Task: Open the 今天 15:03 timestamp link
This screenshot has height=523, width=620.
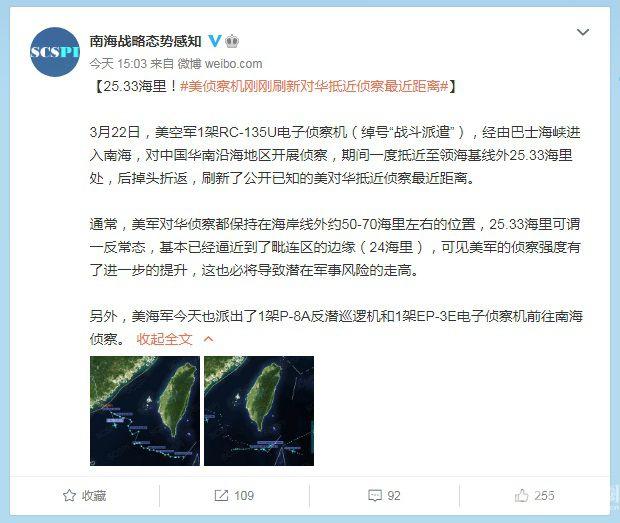Action: 118,64
